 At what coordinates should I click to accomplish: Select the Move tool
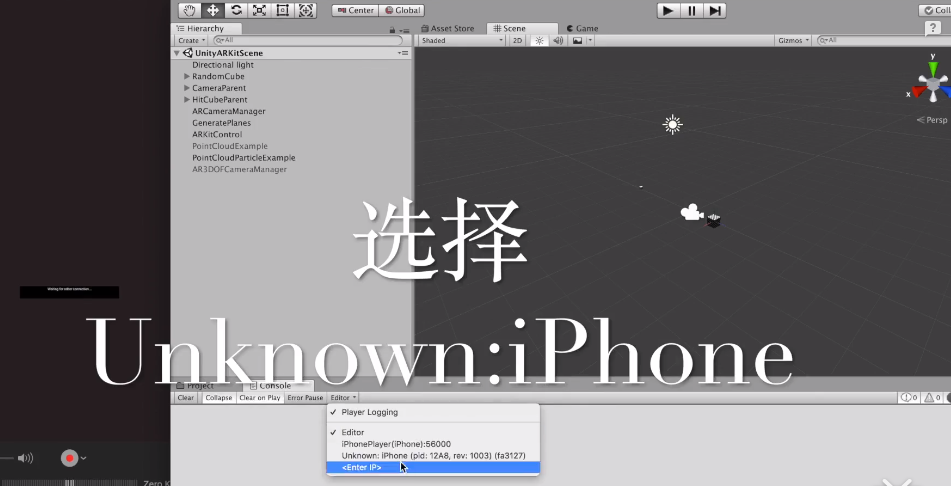(213, 10)
